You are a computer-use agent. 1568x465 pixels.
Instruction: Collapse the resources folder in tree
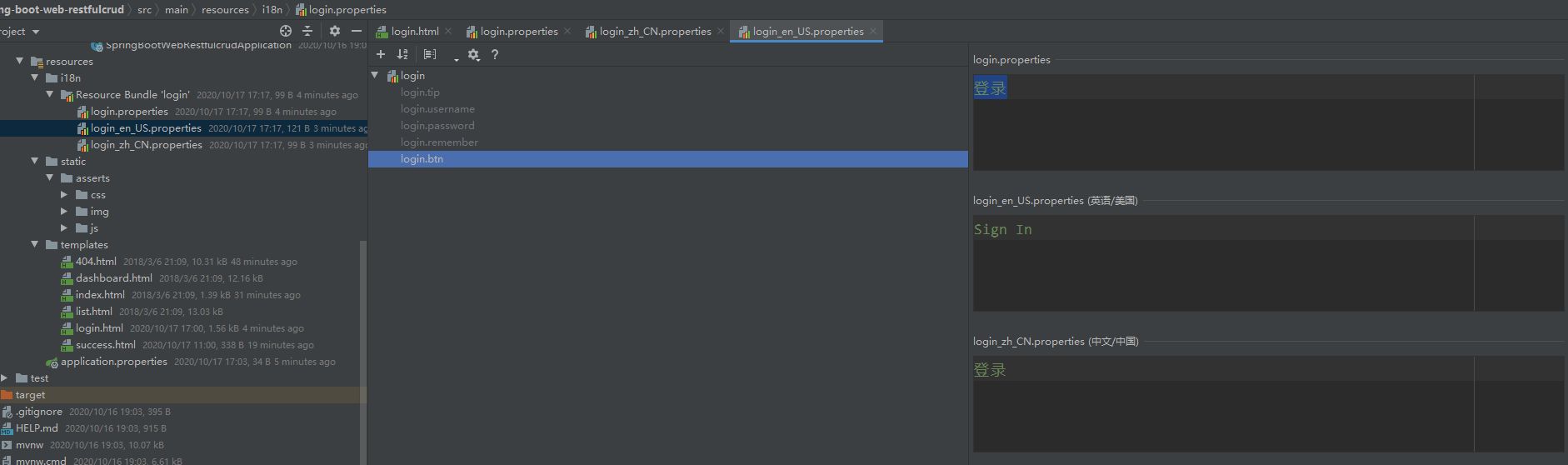pyautogui.click(x=19, y=61)
